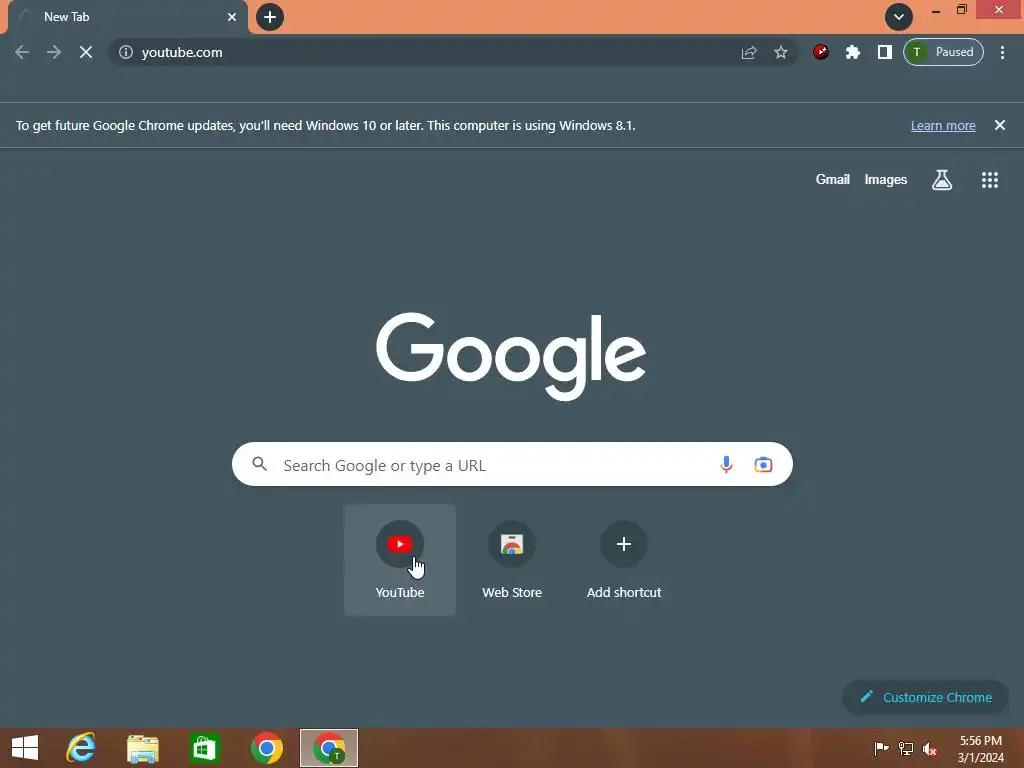Open Gmail link
This screenshot has width=1024, height=768.
pos(833,180)
